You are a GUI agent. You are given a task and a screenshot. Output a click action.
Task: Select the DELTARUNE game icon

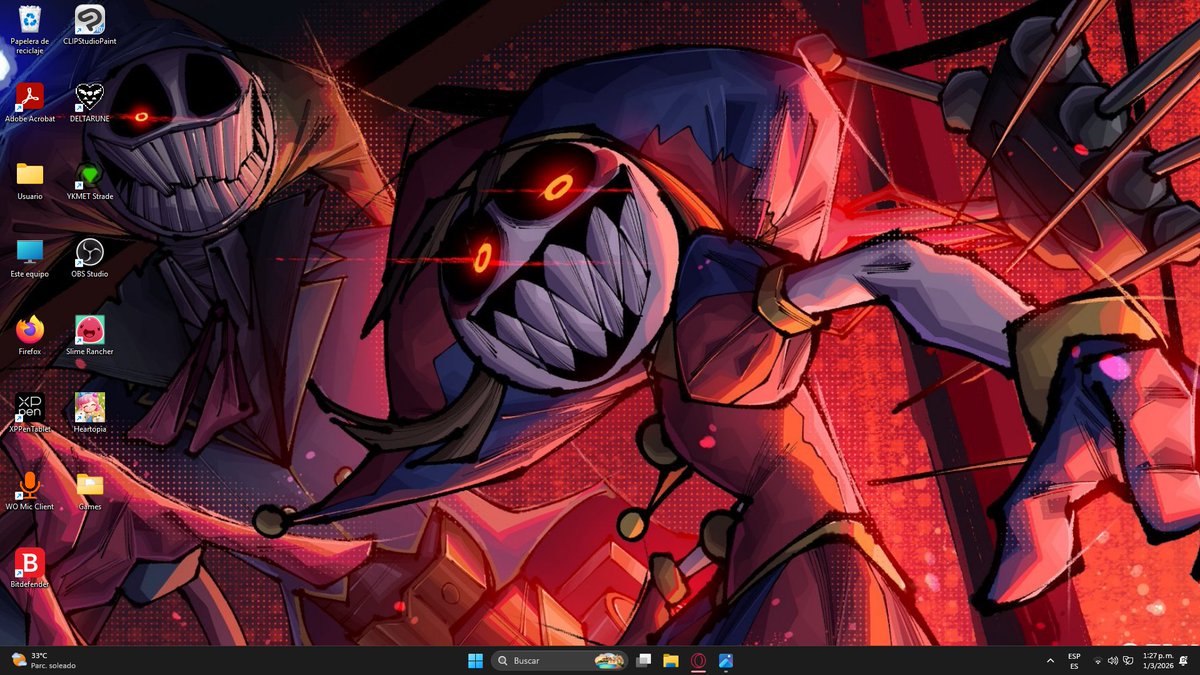(90, 103)
